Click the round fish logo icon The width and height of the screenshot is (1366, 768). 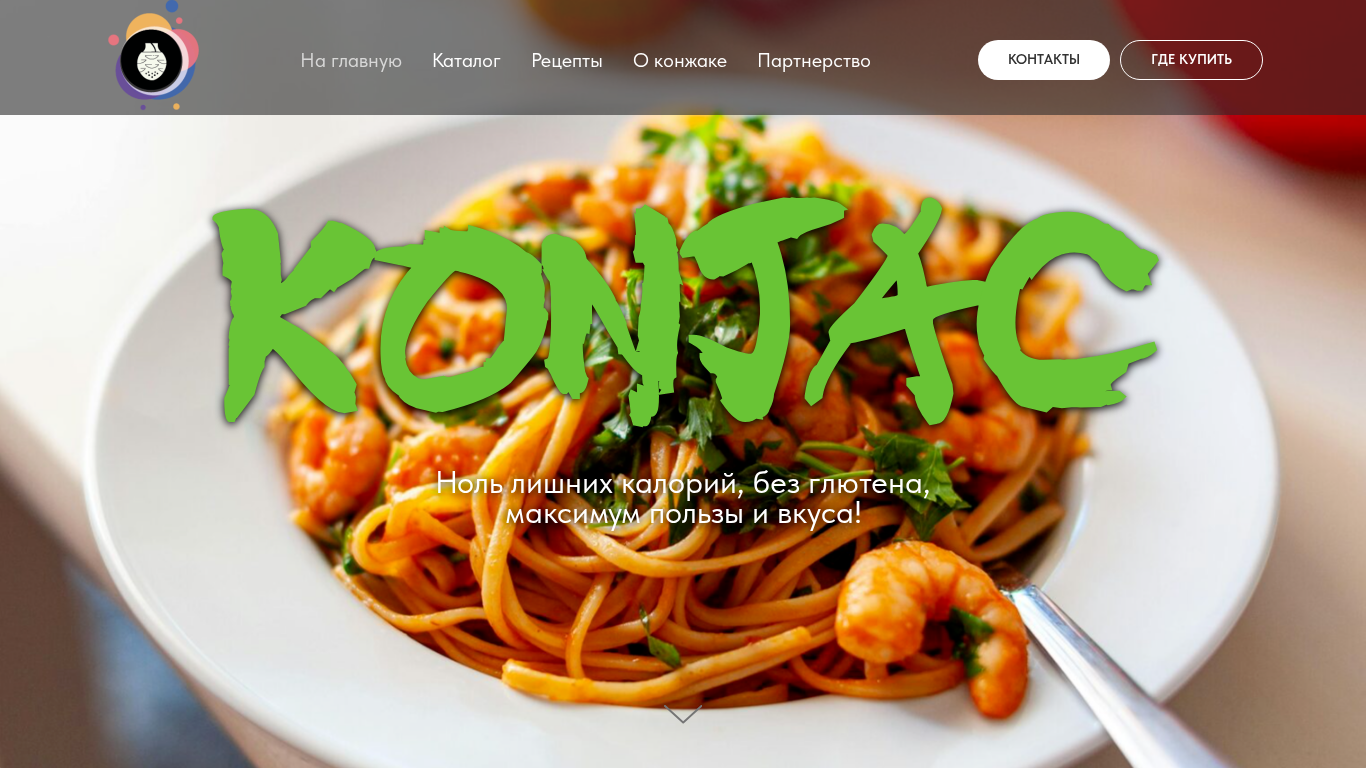(x=152, y=60)
